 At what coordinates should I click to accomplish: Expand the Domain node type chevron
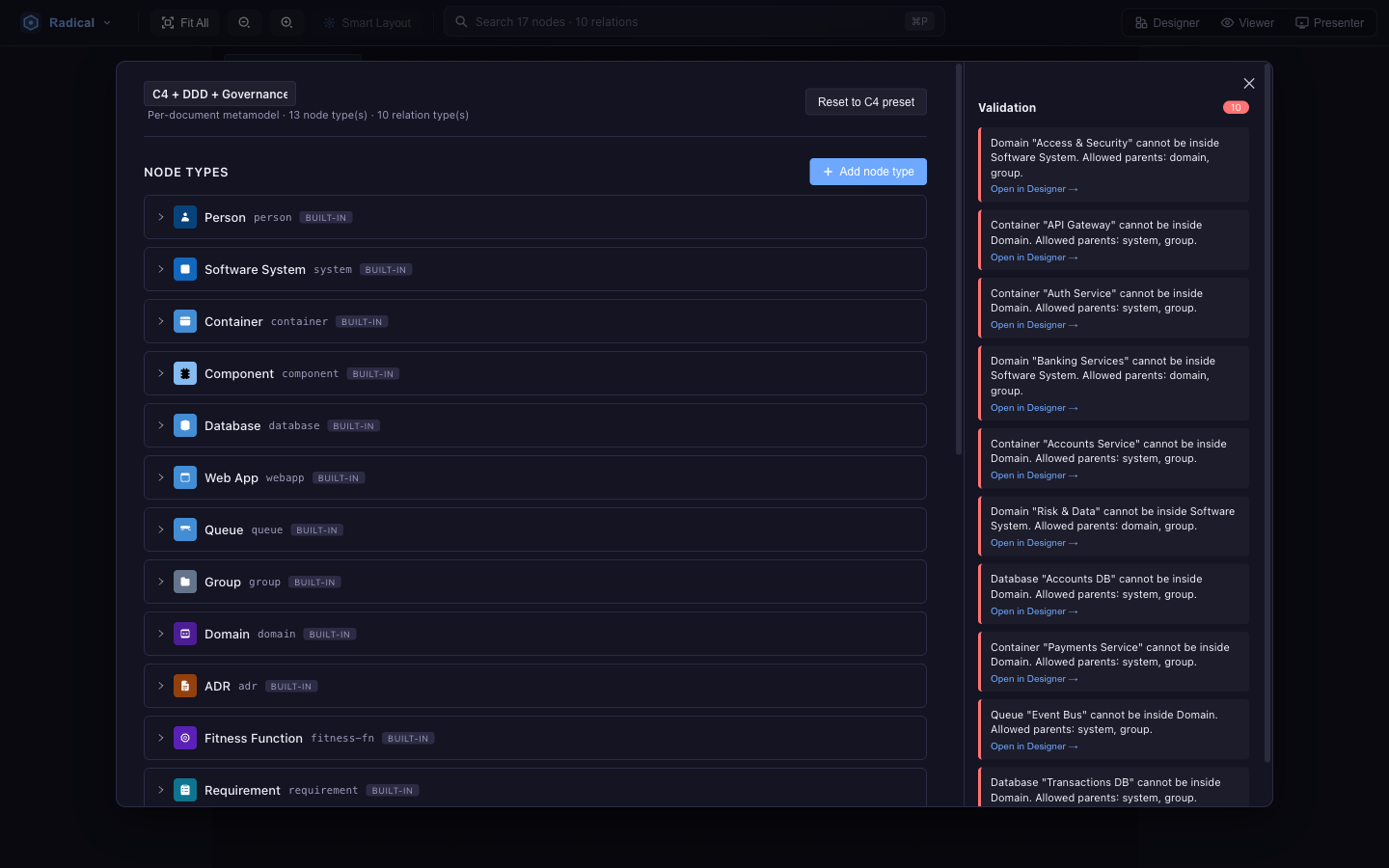(x=161, y=634)
